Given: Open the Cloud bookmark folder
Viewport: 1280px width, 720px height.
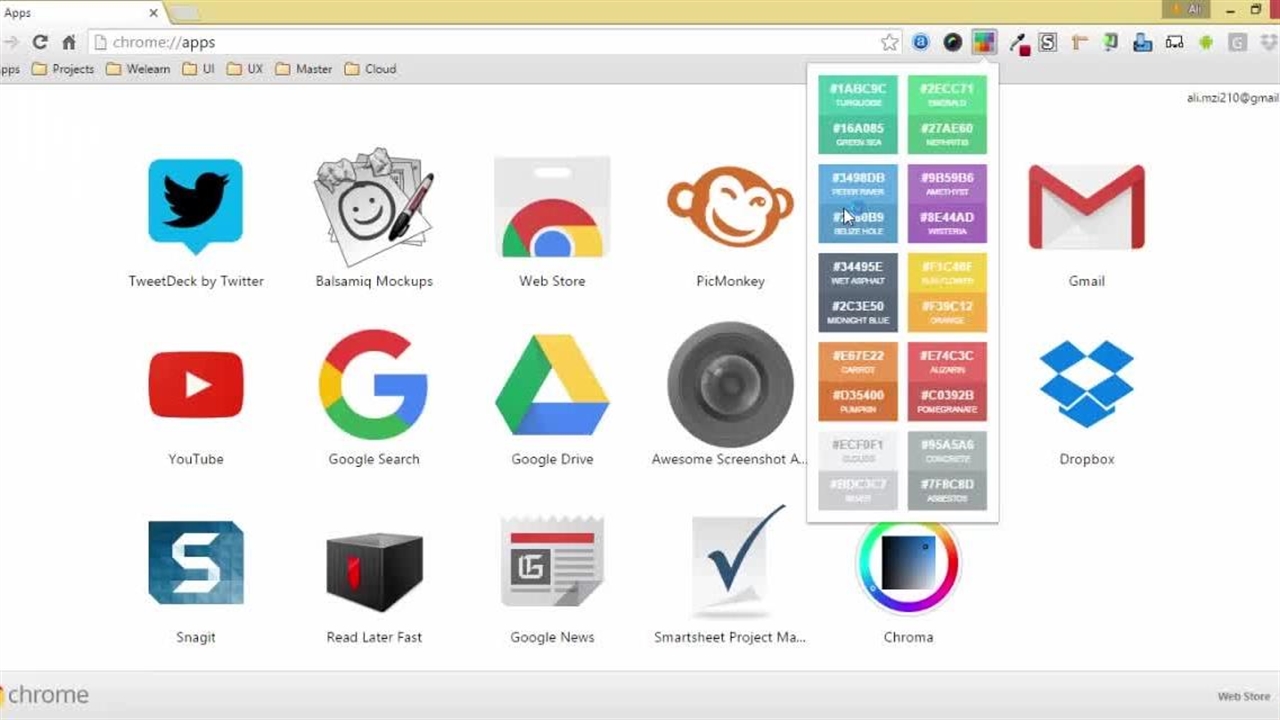Looking at the screenshot, I should point(370,69).
